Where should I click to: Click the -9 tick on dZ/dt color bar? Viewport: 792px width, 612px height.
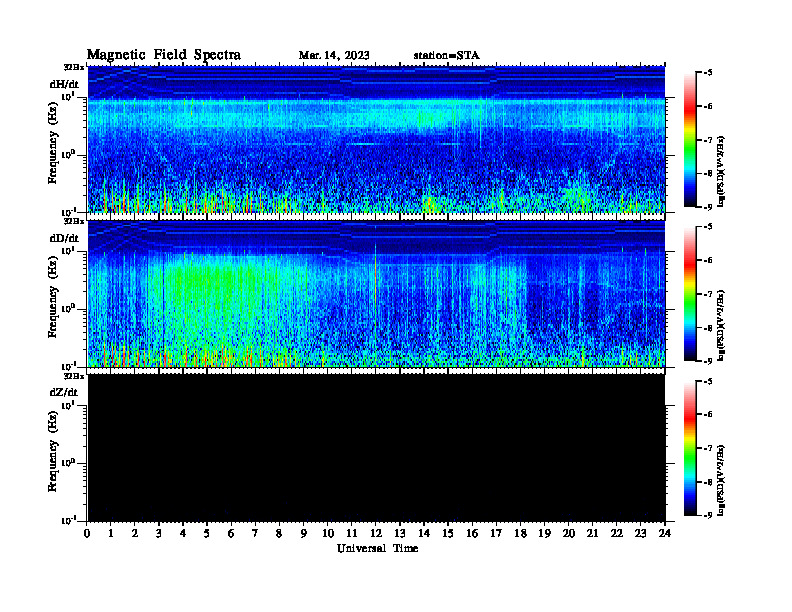pos(708,515)
